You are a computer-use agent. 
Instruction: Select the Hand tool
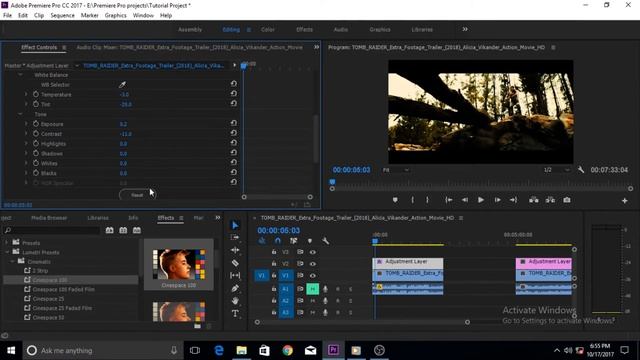235,301
